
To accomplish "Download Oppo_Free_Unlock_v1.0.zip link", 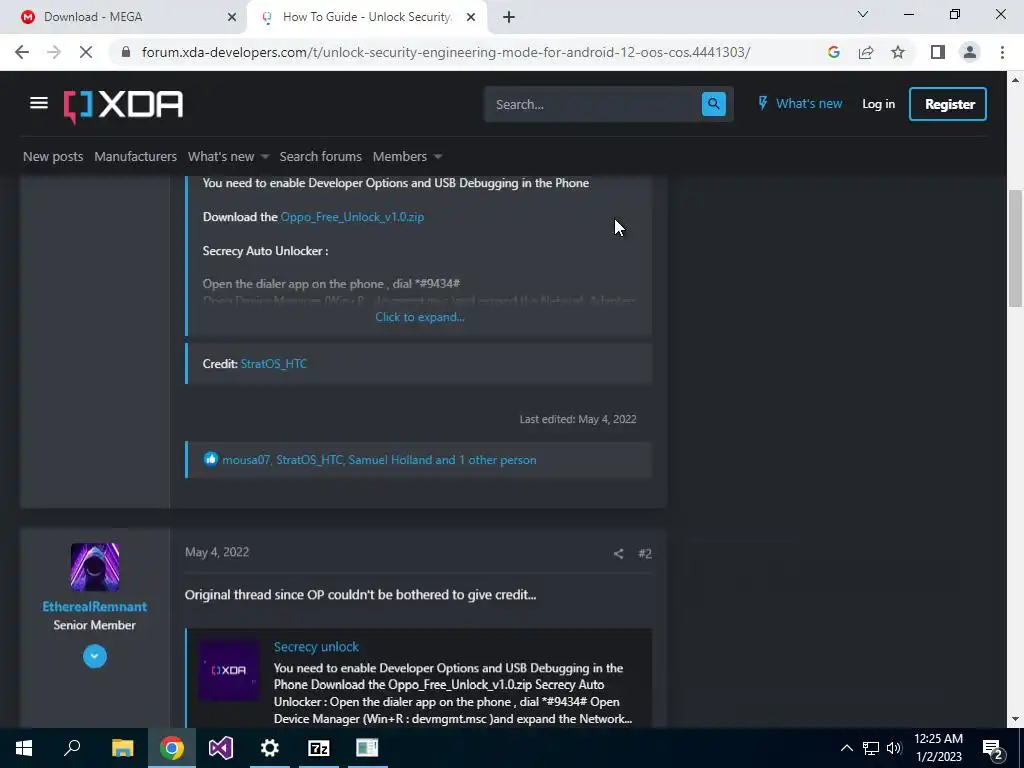I will (x=352, y=217).
